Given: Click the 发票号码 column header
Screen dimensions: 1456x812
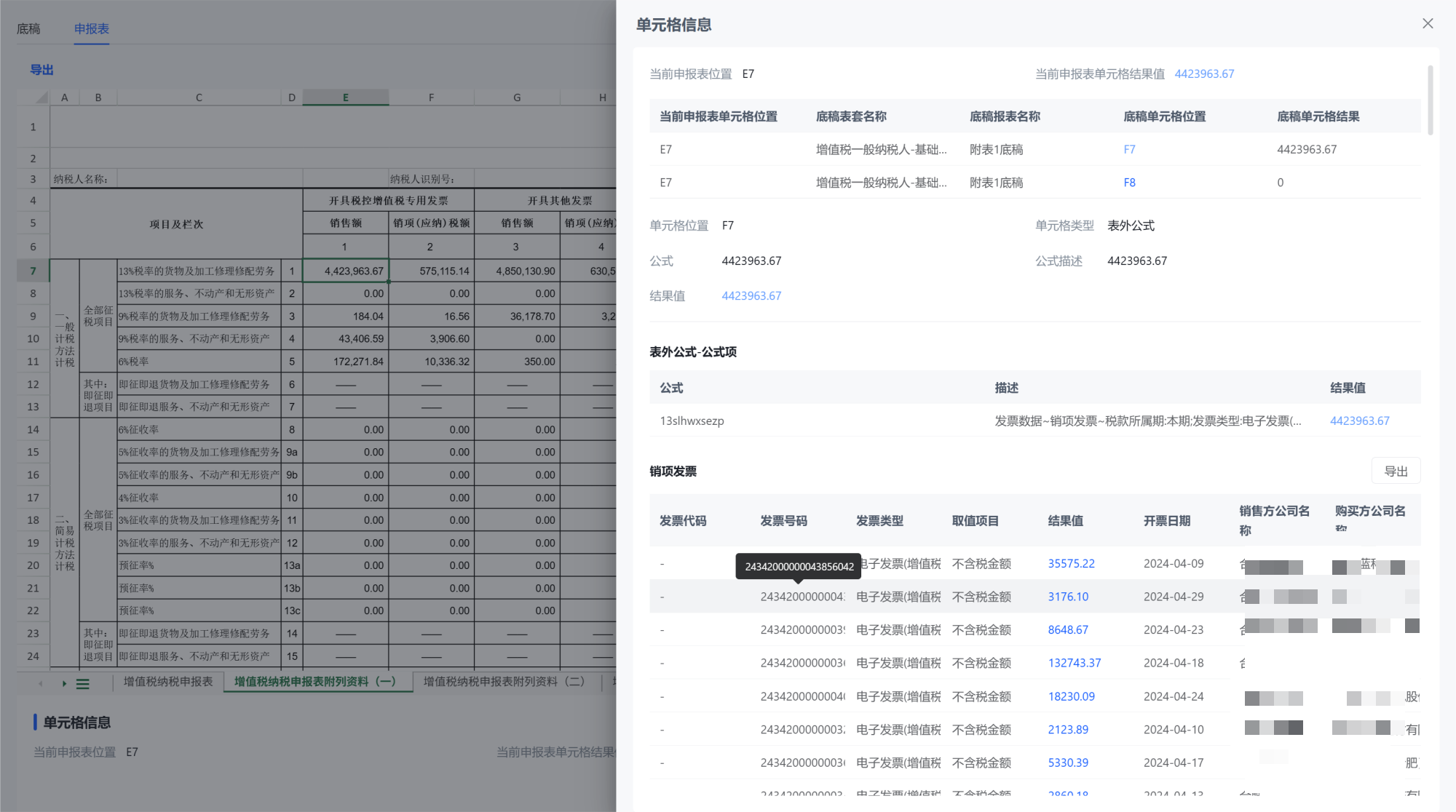Looking at the screenshot, I should click(783, 520).
